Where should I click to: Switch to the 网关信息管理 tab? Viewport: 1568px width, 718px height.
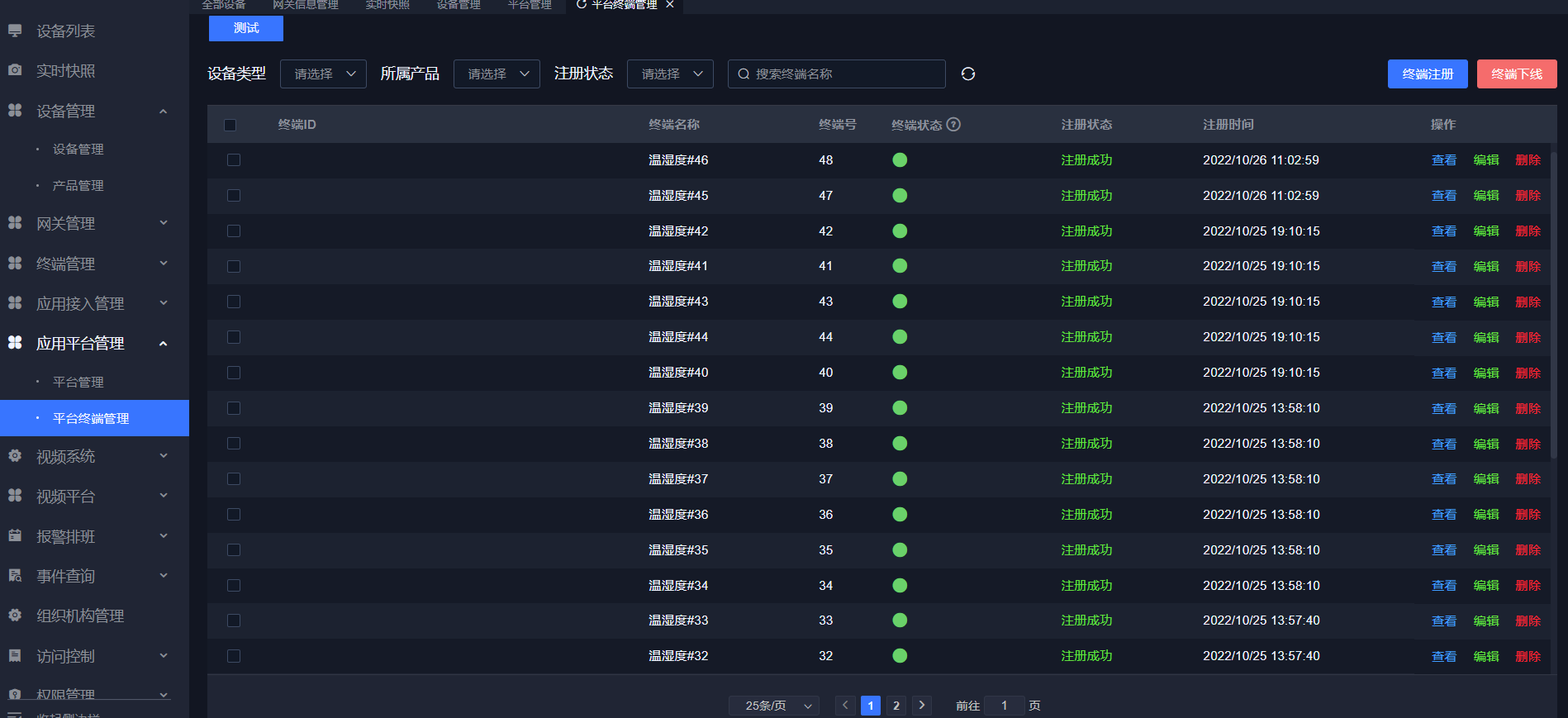pos(306,5)
